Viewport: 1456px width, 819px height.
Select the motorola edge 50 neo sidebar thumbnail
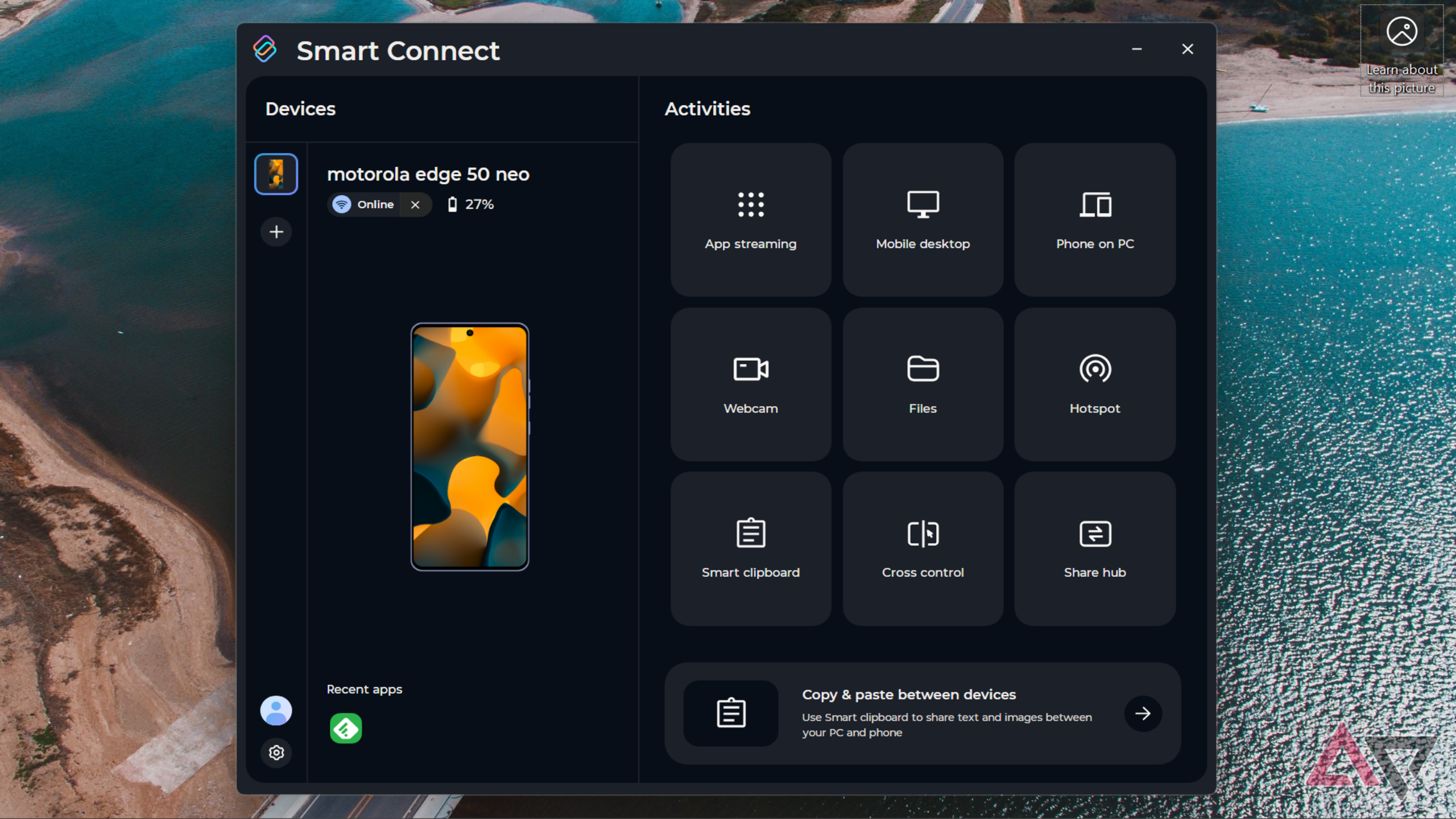click(x=276, y=174)
